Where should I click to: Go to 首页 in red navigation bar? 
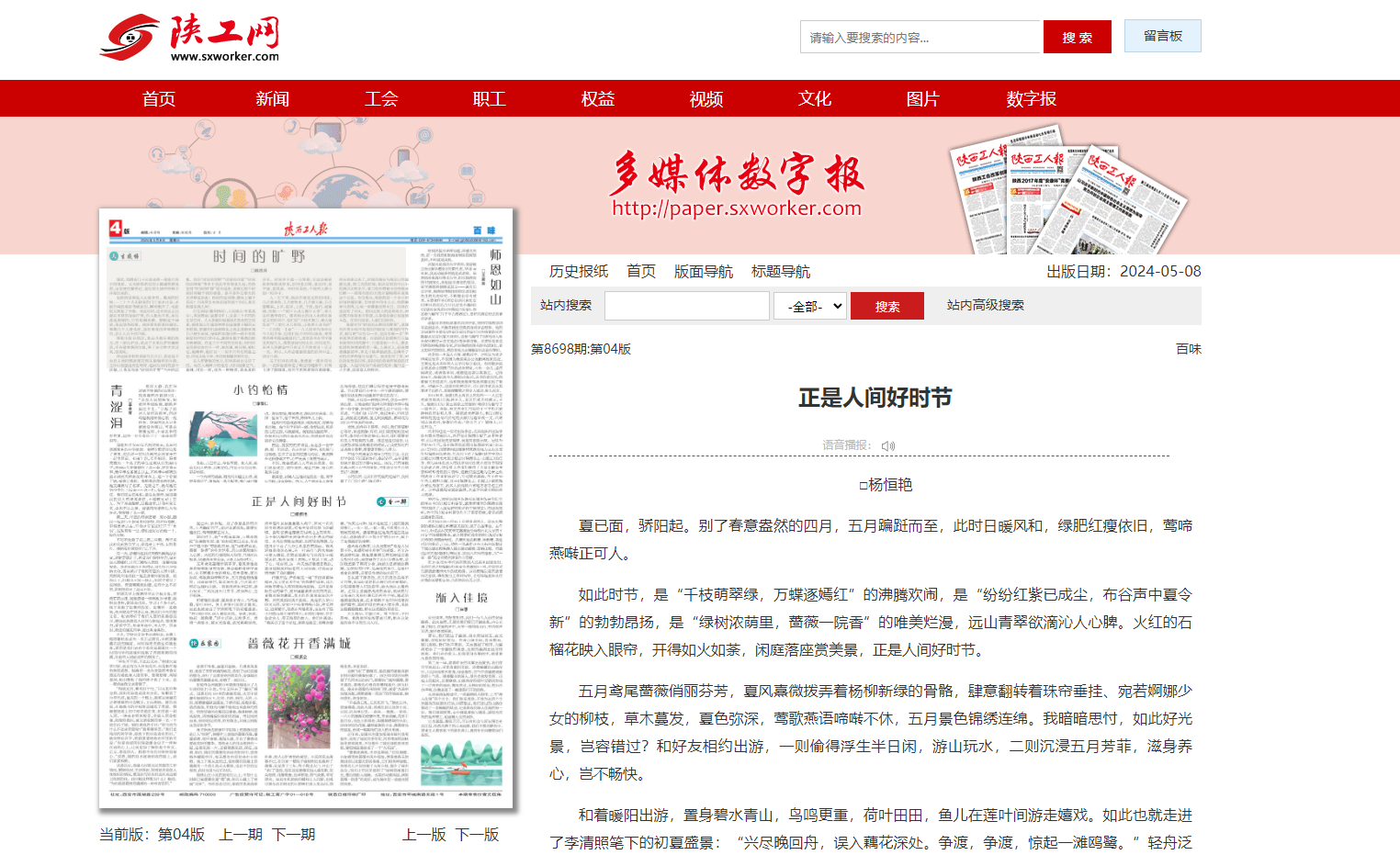coord(159,98)
